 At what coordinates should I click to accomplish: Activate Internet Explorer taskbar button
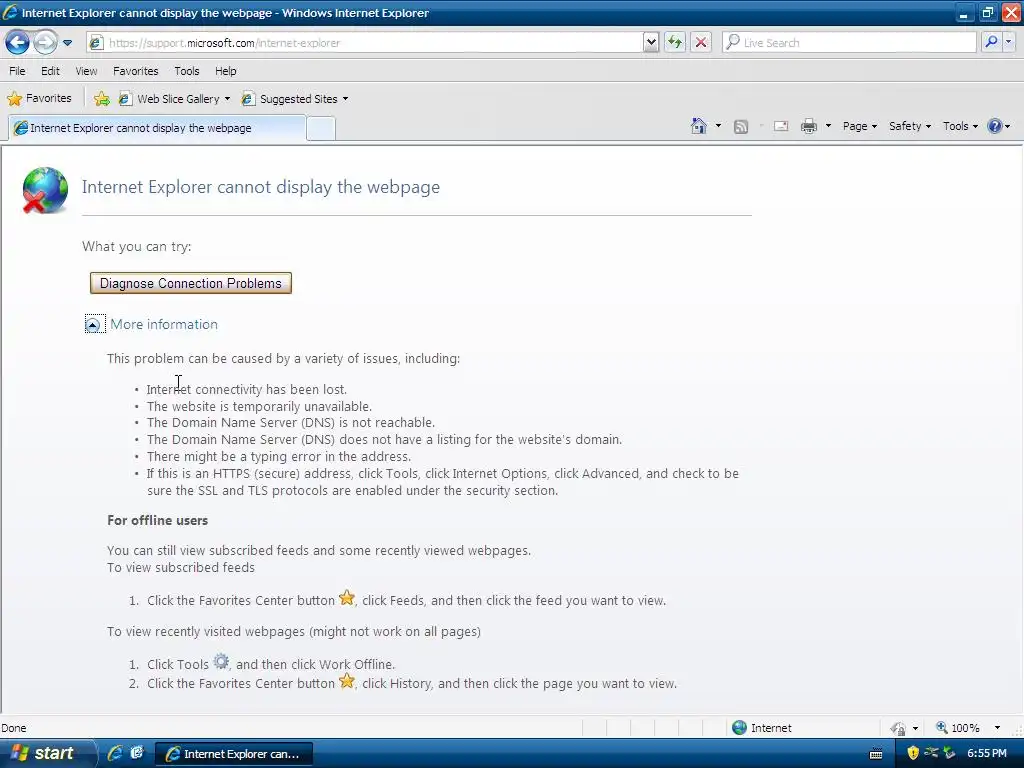pos(234,754)
